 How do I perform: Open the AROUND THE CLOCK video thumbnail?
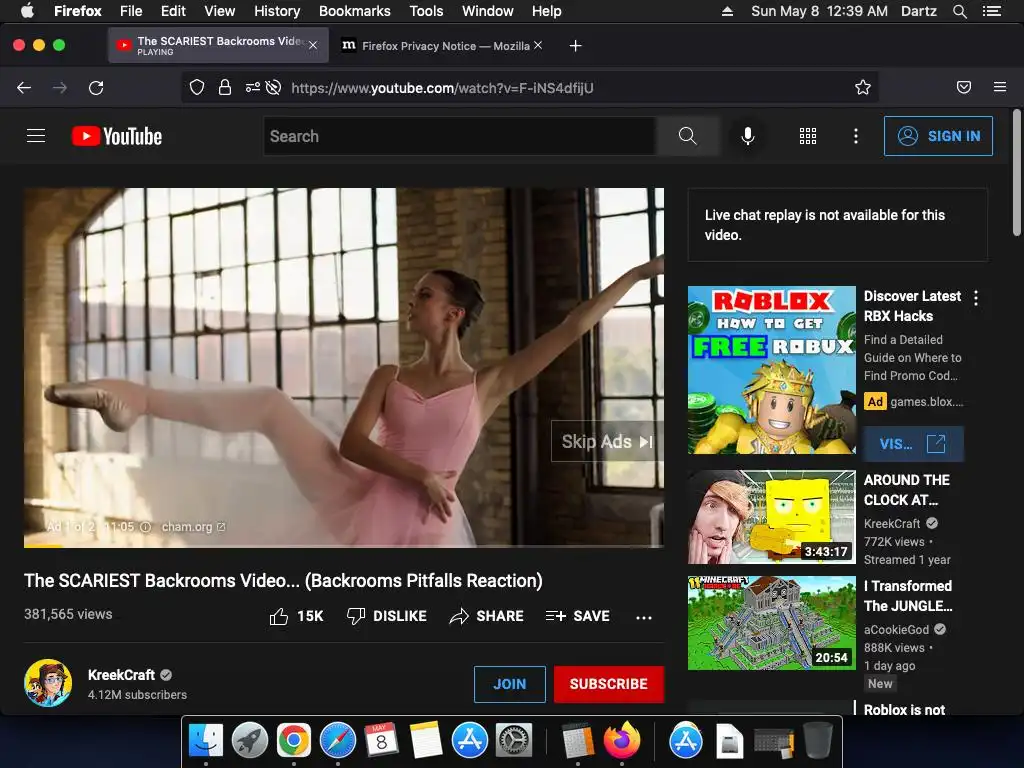771,517
